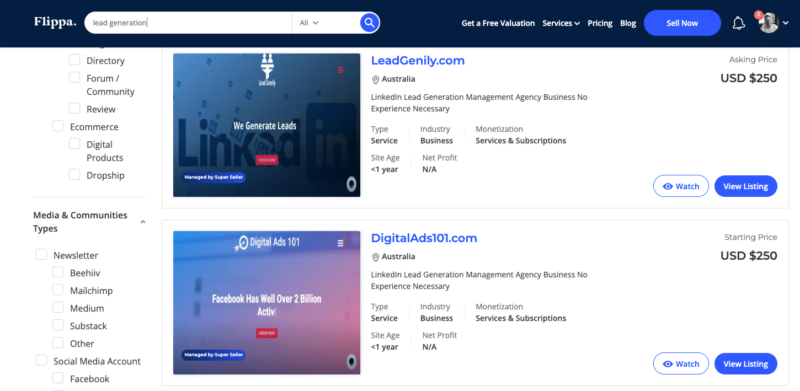Tick the Substack checkbox
This screenshot has width=800, height=391.
[58, 325]
